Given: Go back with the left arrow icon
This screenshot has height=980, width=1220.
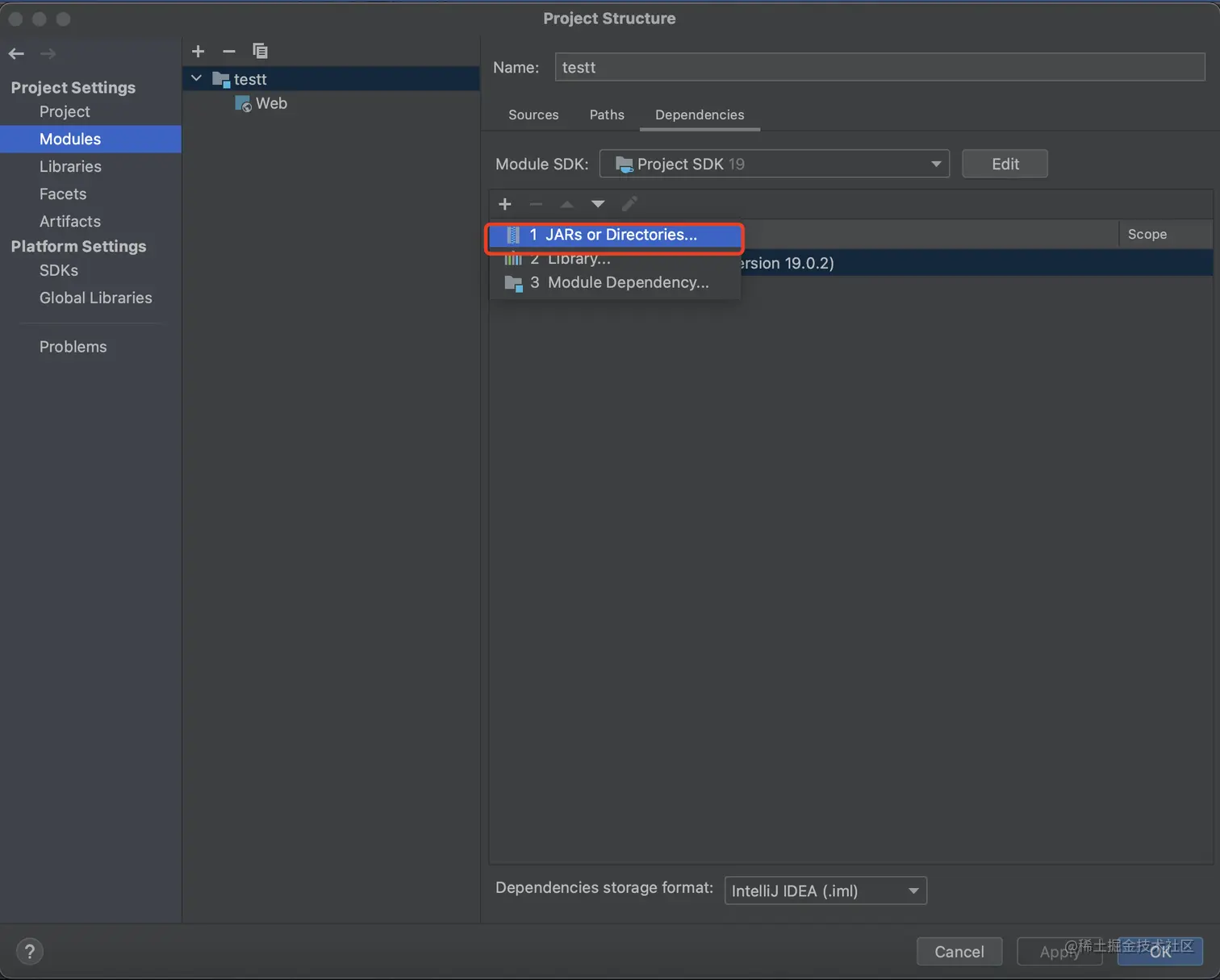Looking at the screenshot, I should click(16, 53).
